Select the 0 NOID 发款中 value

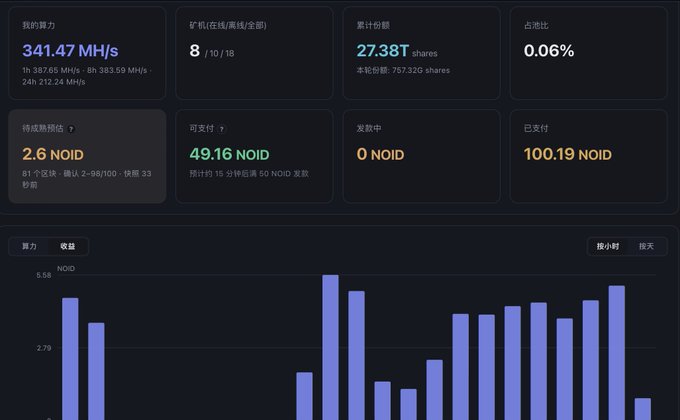point(380,154)
